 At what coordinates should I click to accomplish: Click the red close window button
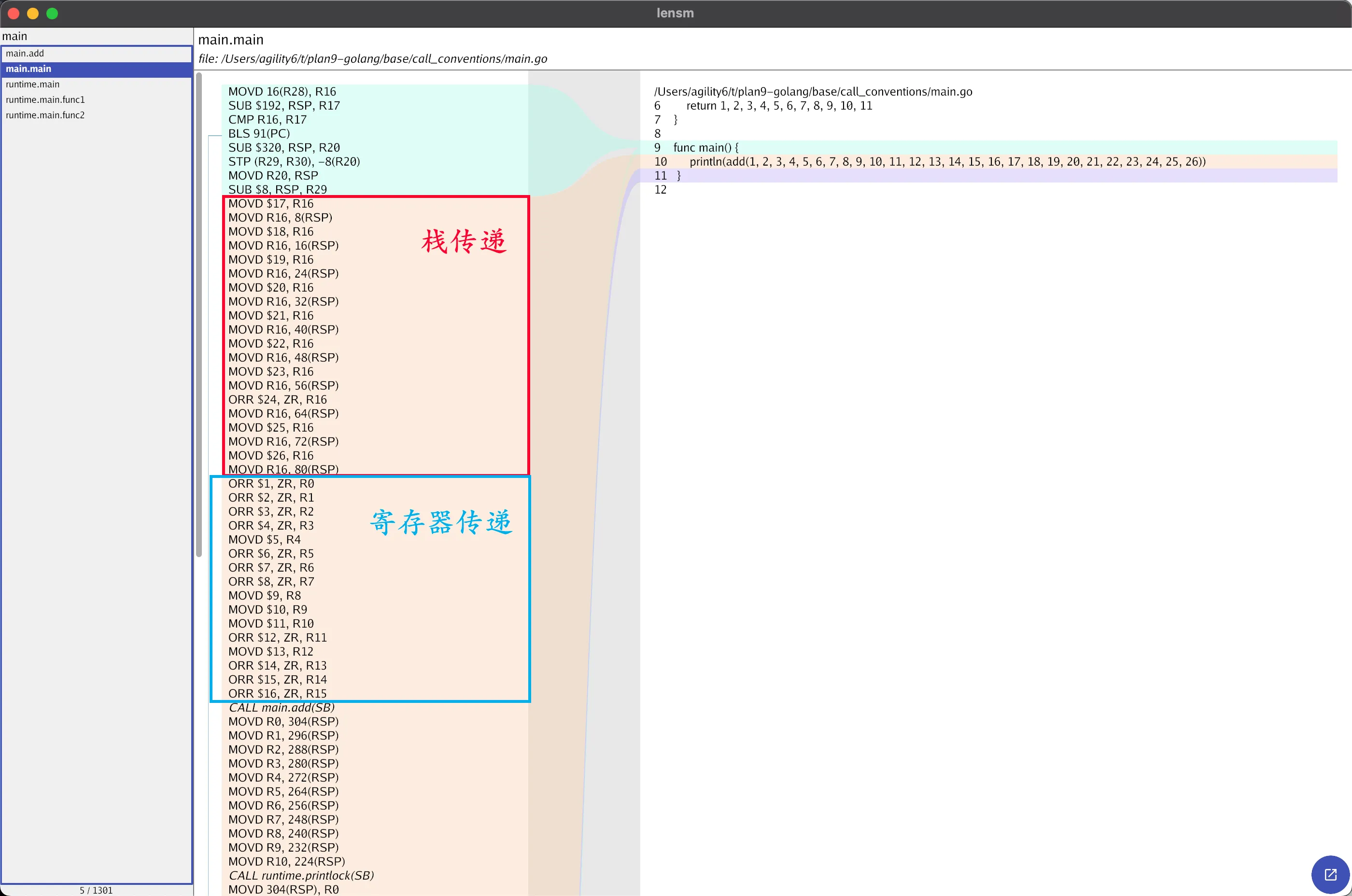point(14,13)
